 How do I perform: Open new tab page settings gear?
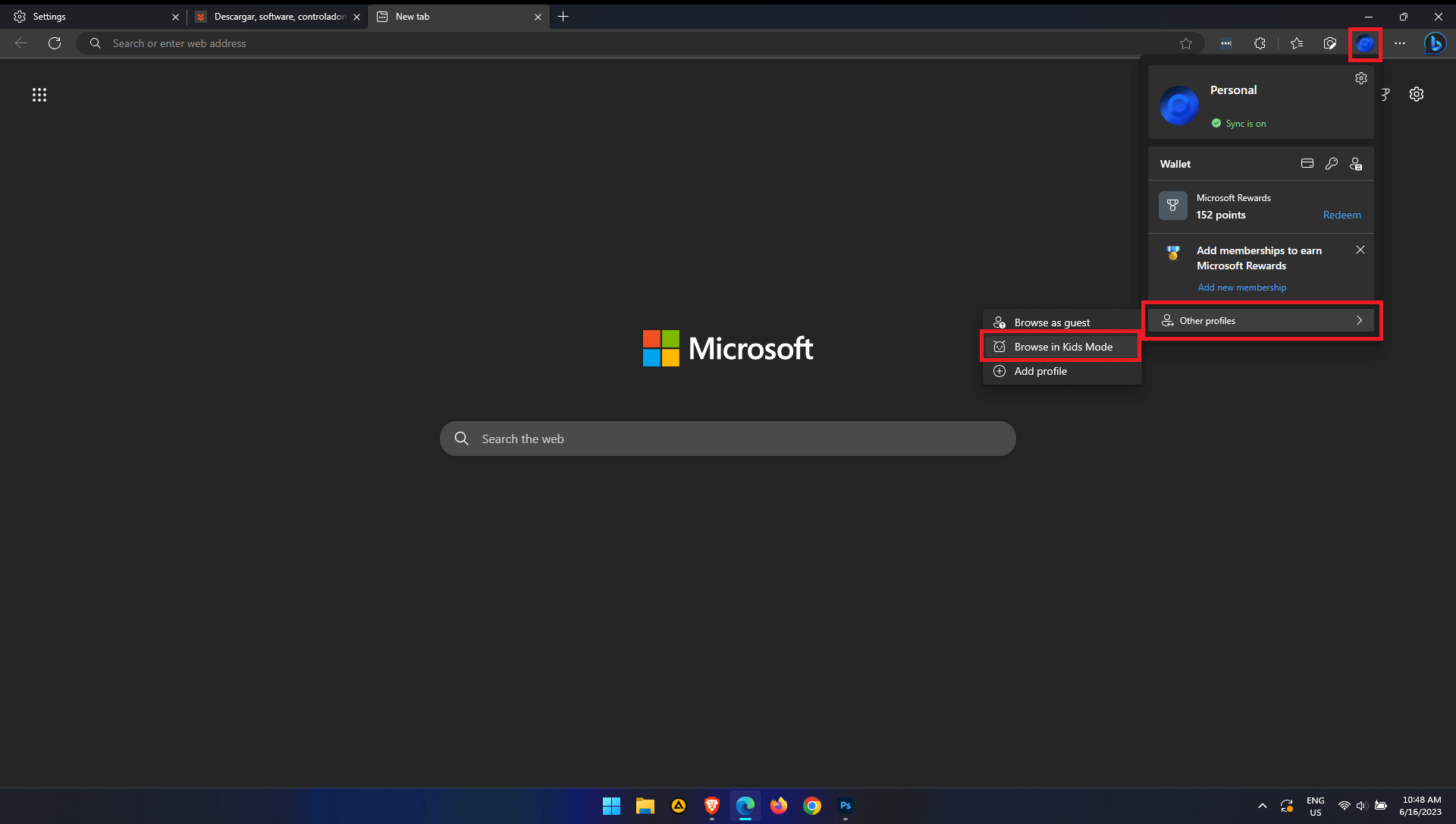click(1417, 94)
